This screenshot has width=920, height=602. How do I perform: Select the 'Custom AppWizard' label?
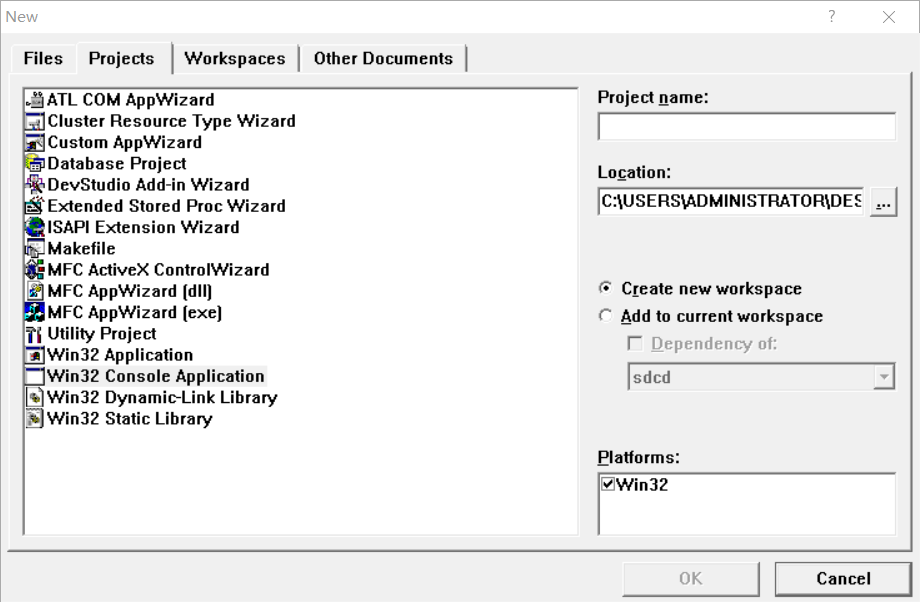[124, 142]
